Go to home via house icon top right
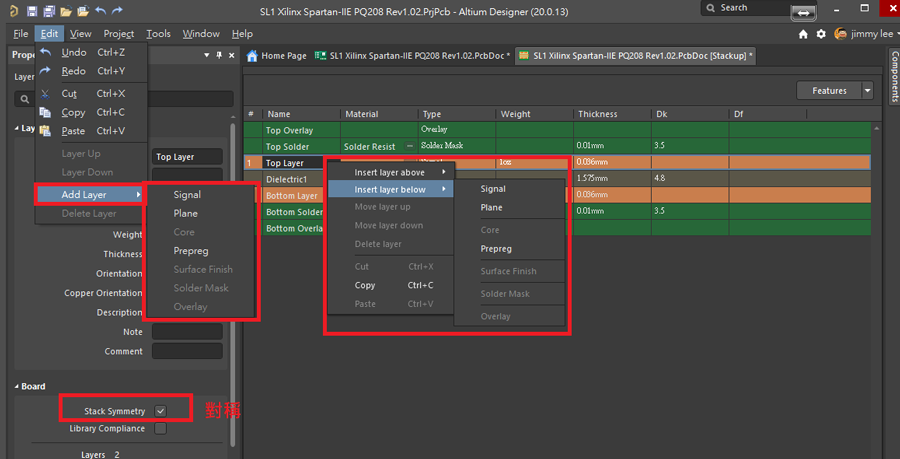 click(x=804, y=33)
